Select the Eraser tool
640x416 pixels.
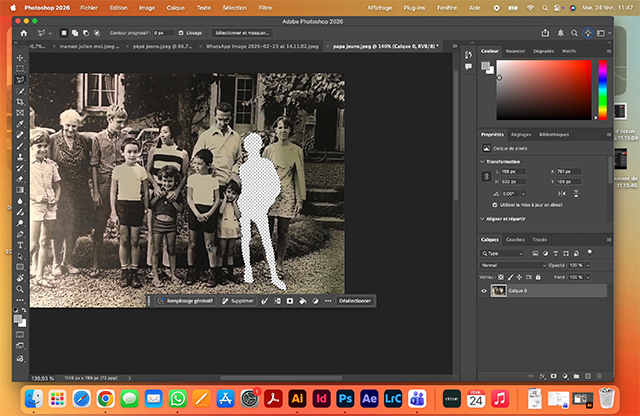click(x=20, y=179)
